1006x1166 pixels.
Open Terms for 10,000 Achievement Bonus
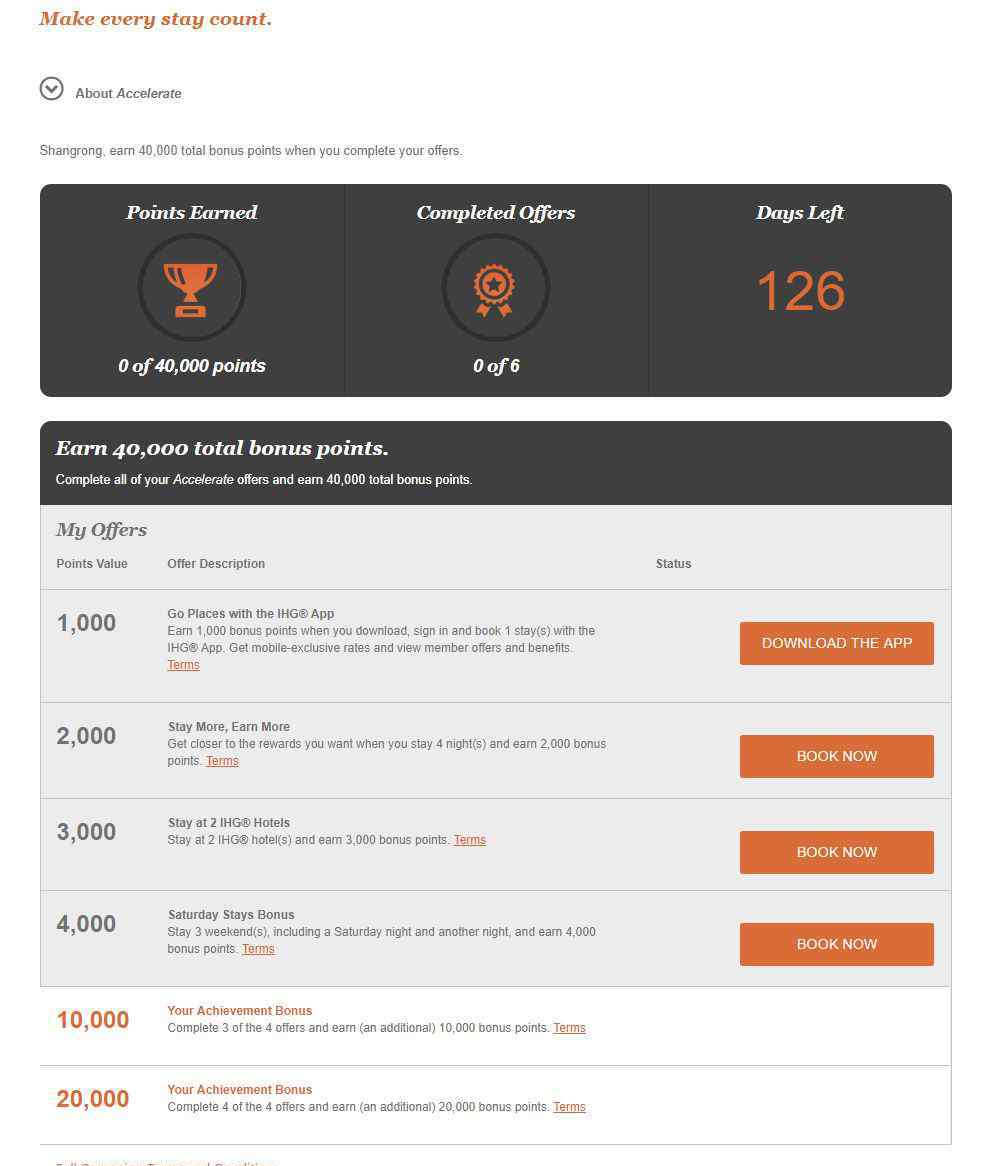click(x=570, y=1028)
